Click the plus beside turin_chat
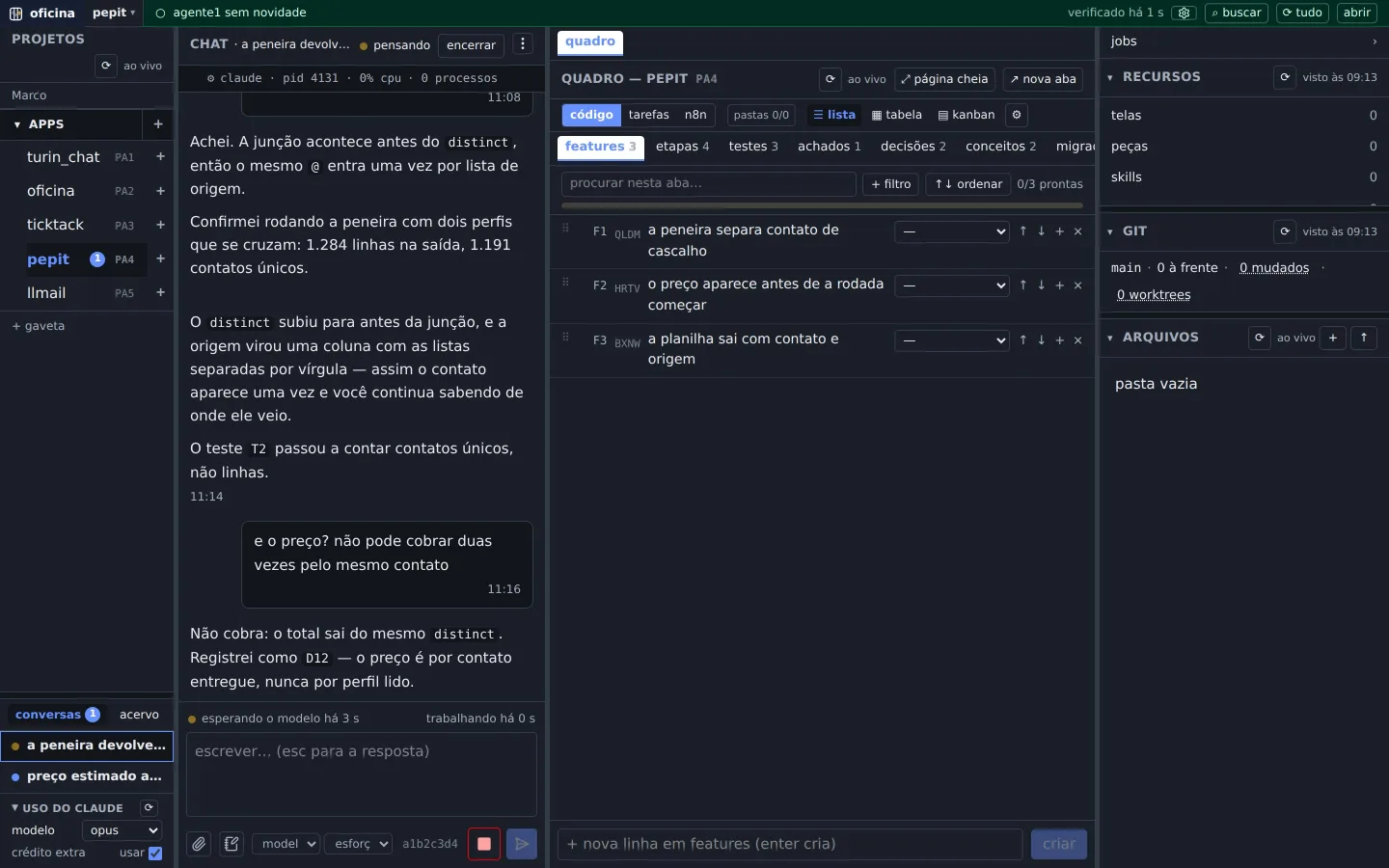This screenshot has width=1389, height=868. pyautogui.click(x=160, y=157)
